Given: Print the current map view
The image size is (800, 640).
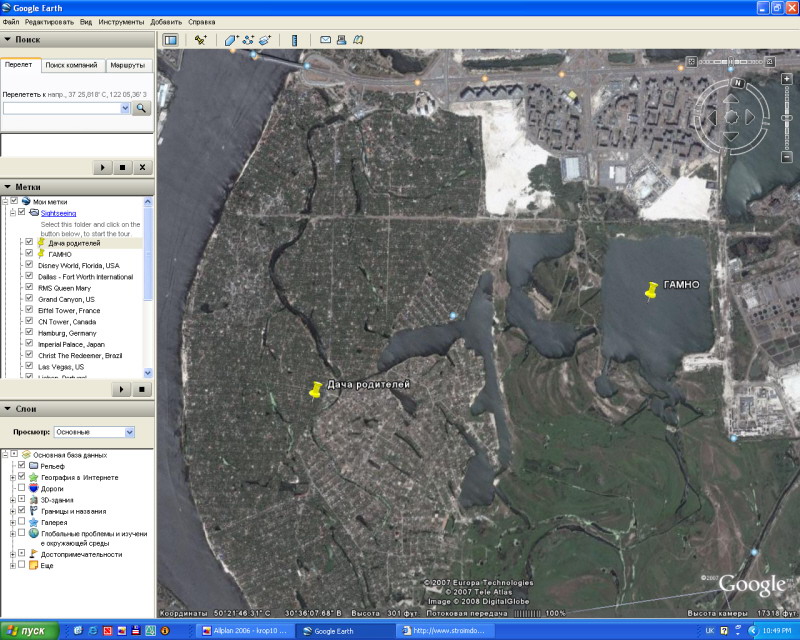Looking at the screenshot, I should coord(342,40).
